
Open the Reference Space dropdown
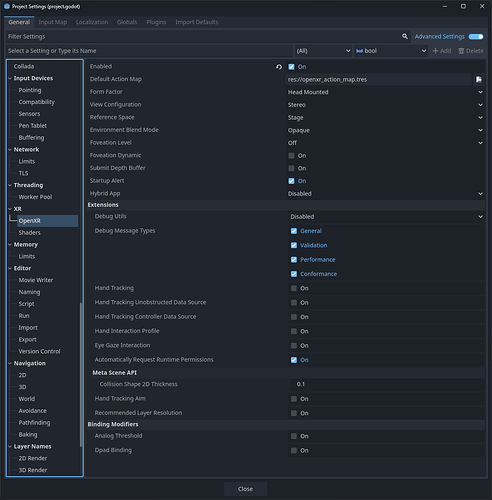(385, 118)
